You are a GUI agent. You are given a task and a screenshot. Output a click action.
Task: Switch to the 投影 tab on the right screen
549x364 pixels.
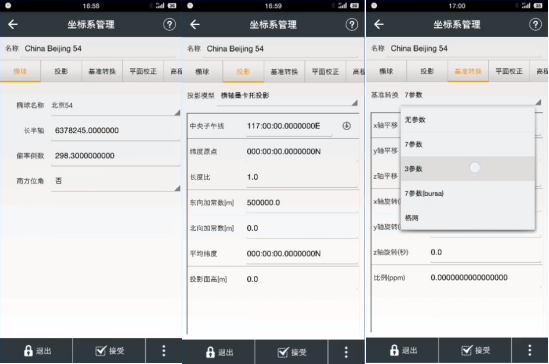[x=427, y=71]
